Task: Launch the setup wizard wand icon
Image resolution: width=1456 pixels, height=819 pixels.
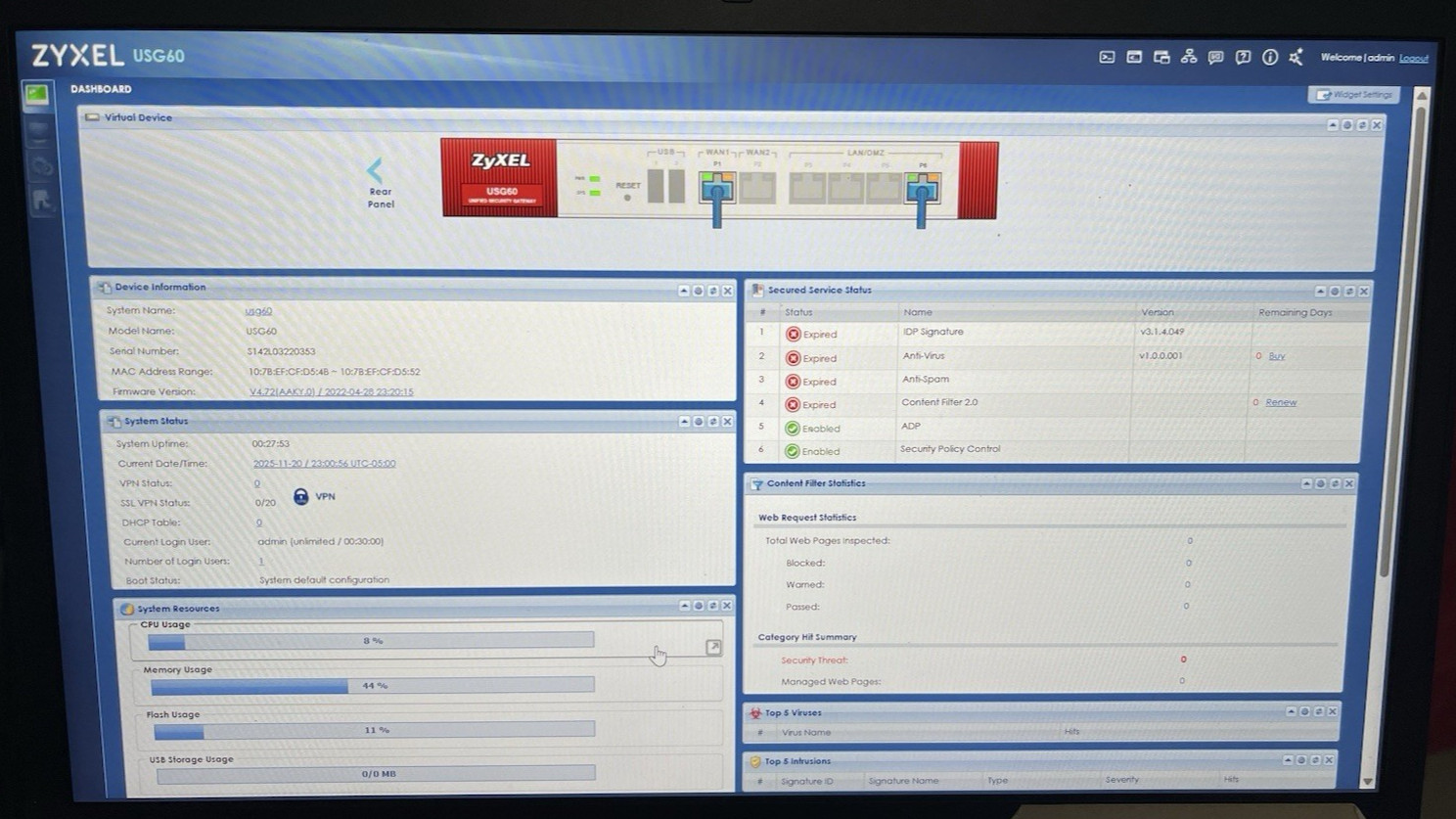Action: tap(1297, 57)
